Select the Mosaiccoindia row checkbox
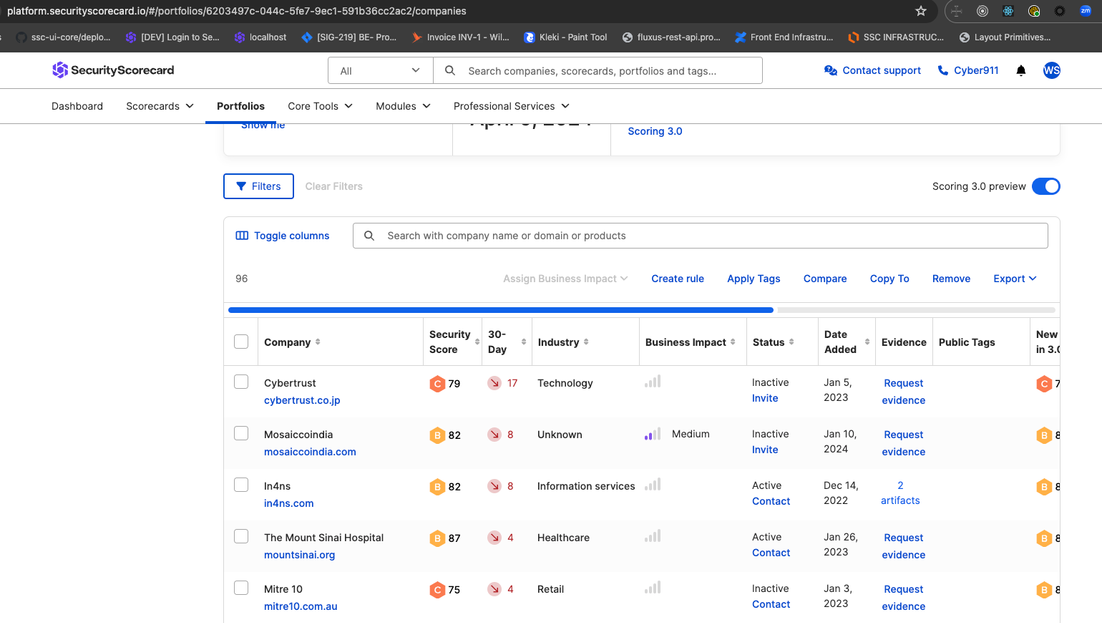1102x623 pixels. [241, 433]
